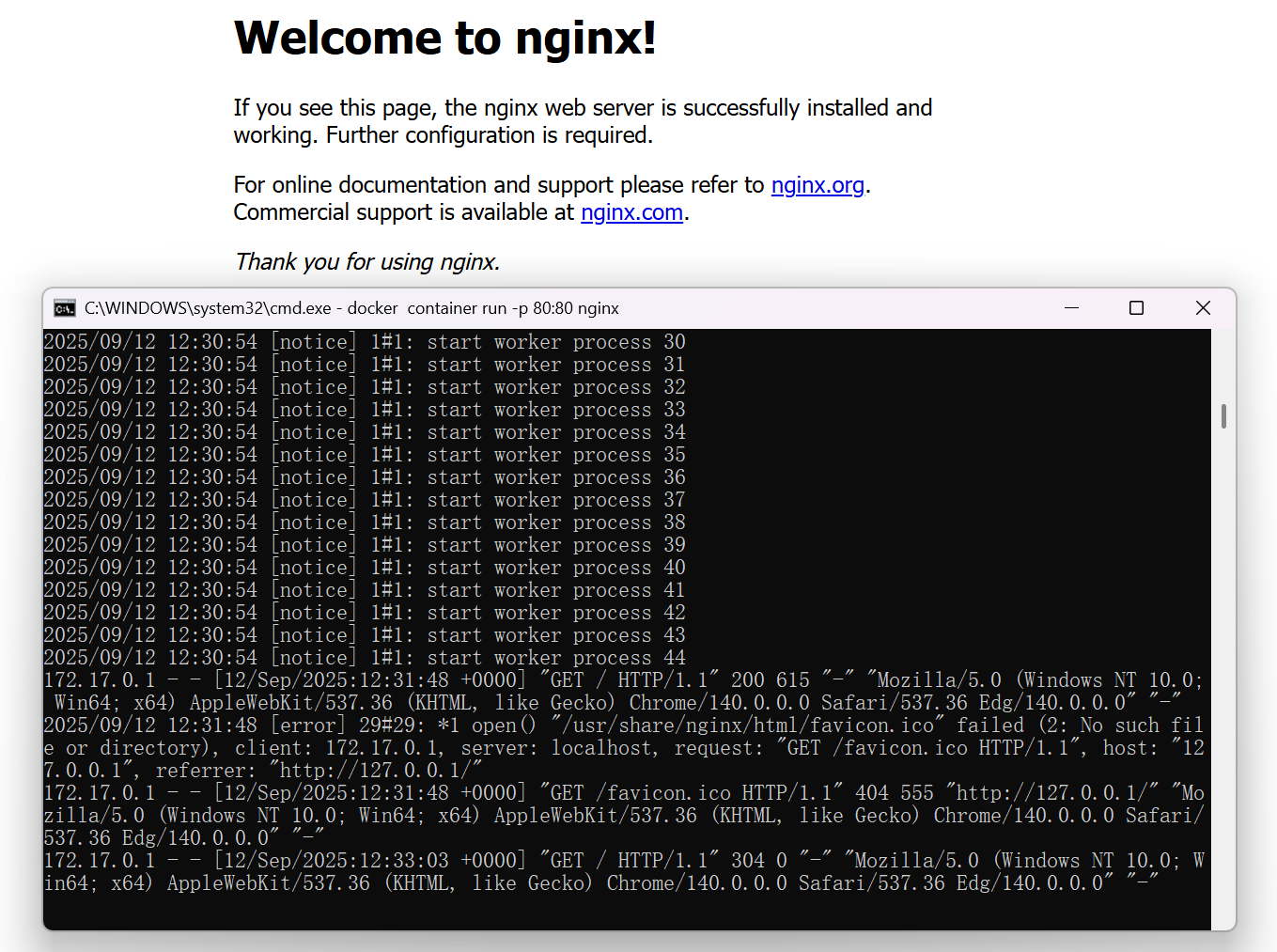
Task: Click the [error] favicon.ico open() failed line
Action: 624,747
